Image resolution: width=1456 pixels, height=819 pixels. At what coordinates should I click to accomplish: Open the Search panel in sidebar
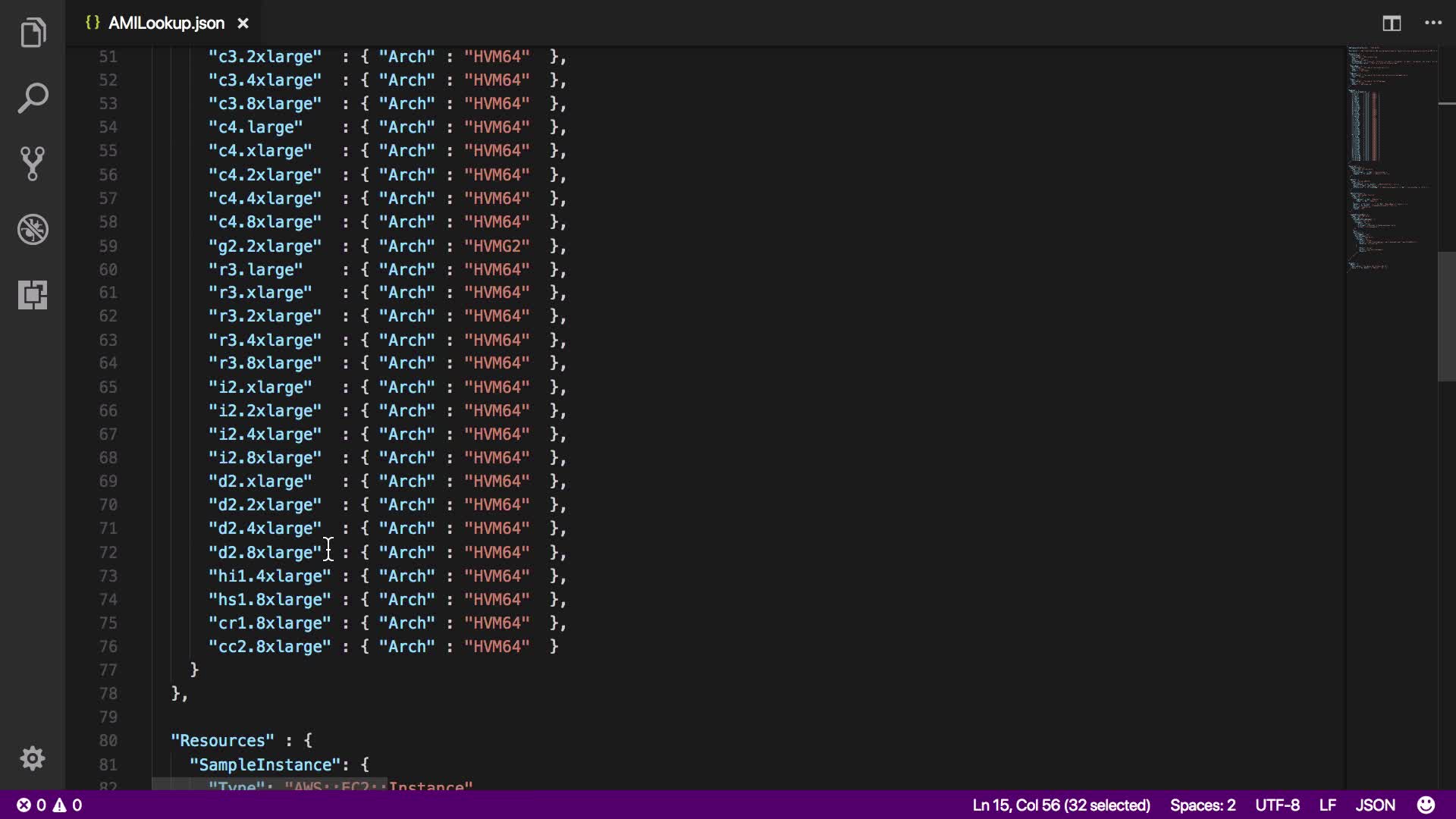pos(33,99)
